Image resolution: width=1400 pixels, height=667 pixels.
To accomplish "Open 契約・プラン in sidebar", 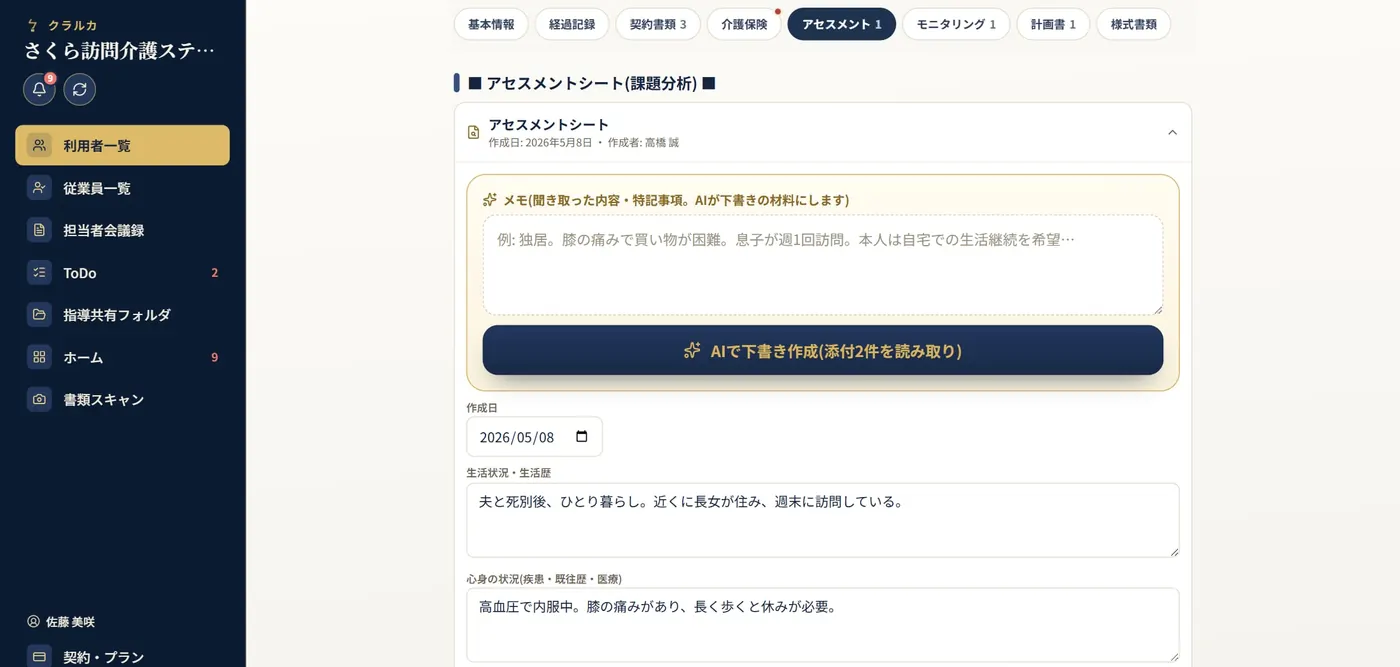I will [x=122, y=655].
